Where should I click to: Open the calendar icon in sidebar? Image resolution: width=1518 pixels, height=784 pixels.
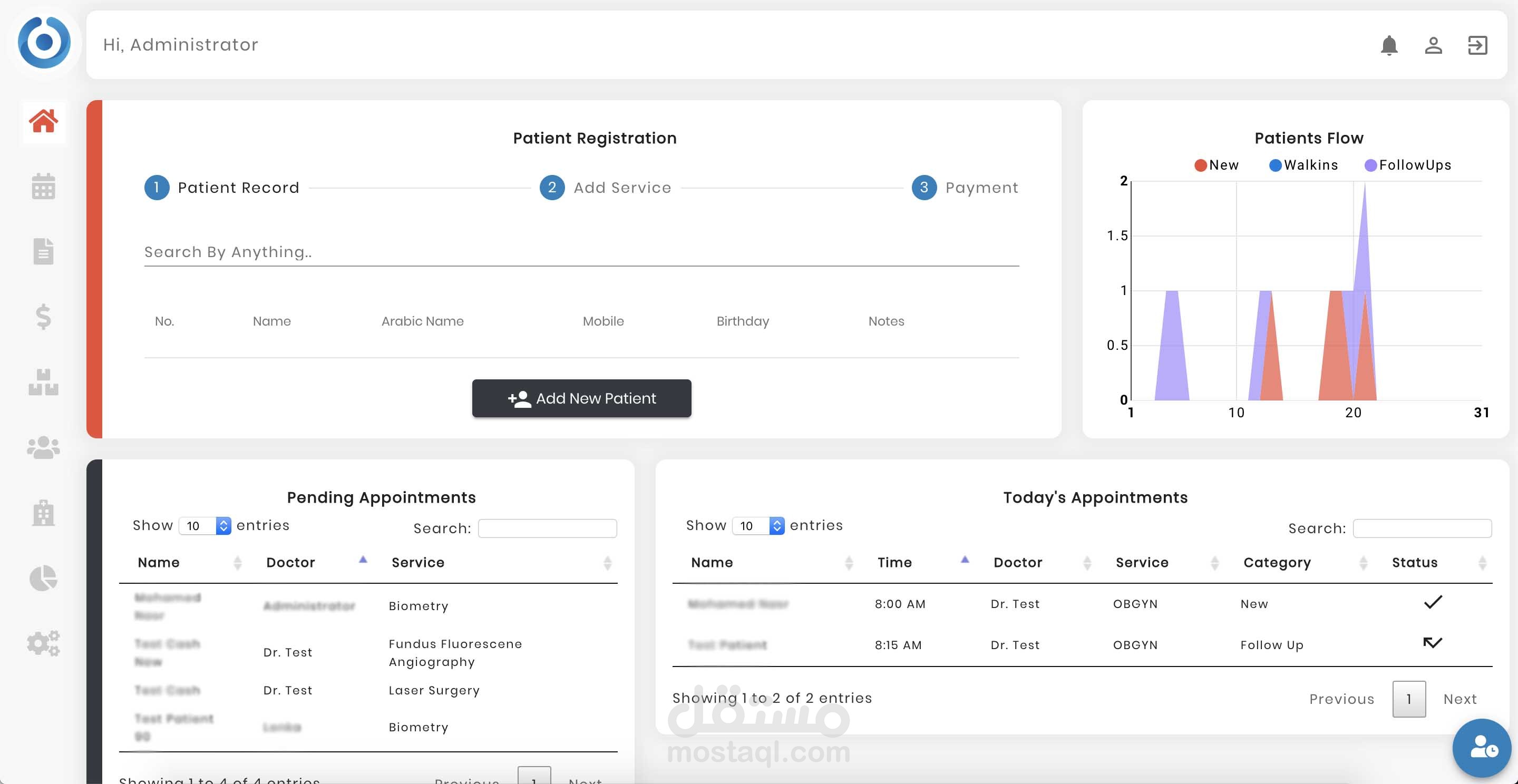tap(43, 187)
